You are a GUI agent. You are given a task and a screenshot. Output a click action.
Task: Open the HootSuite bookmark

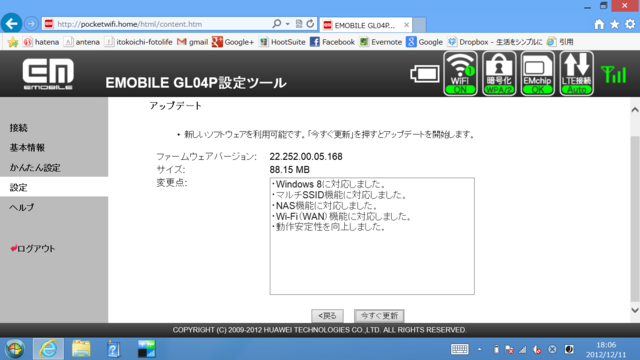282,42
